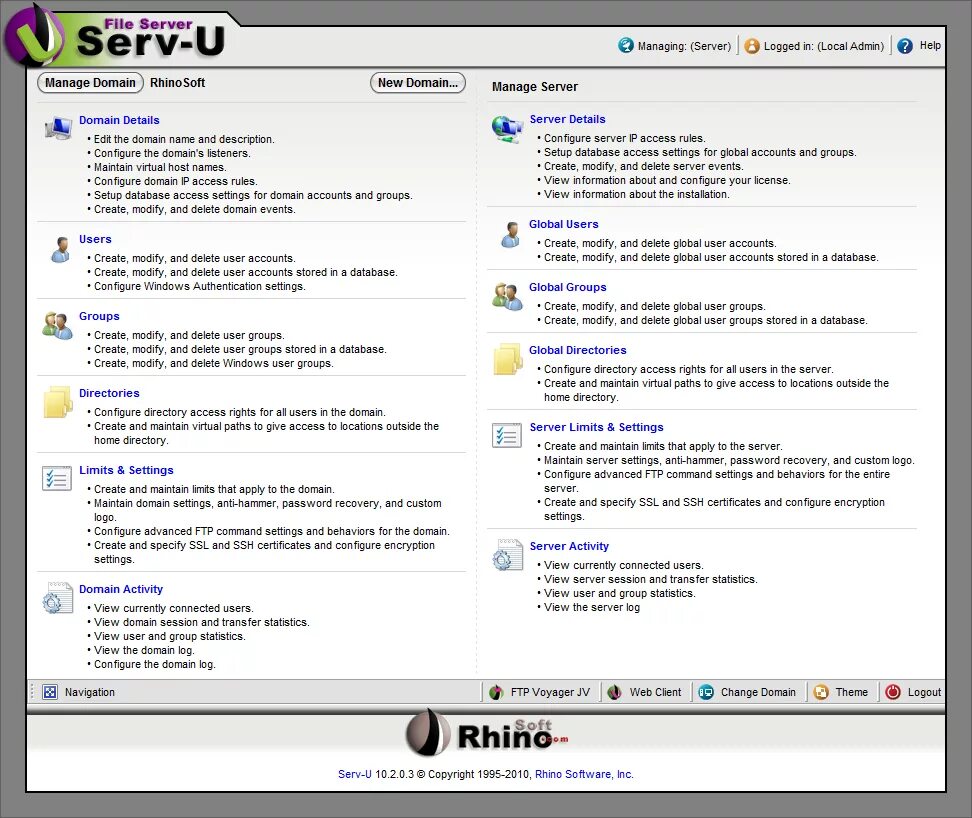Screen dimensions: 972x818
Task: Click the Web Client icon
Action: point(614,692)
